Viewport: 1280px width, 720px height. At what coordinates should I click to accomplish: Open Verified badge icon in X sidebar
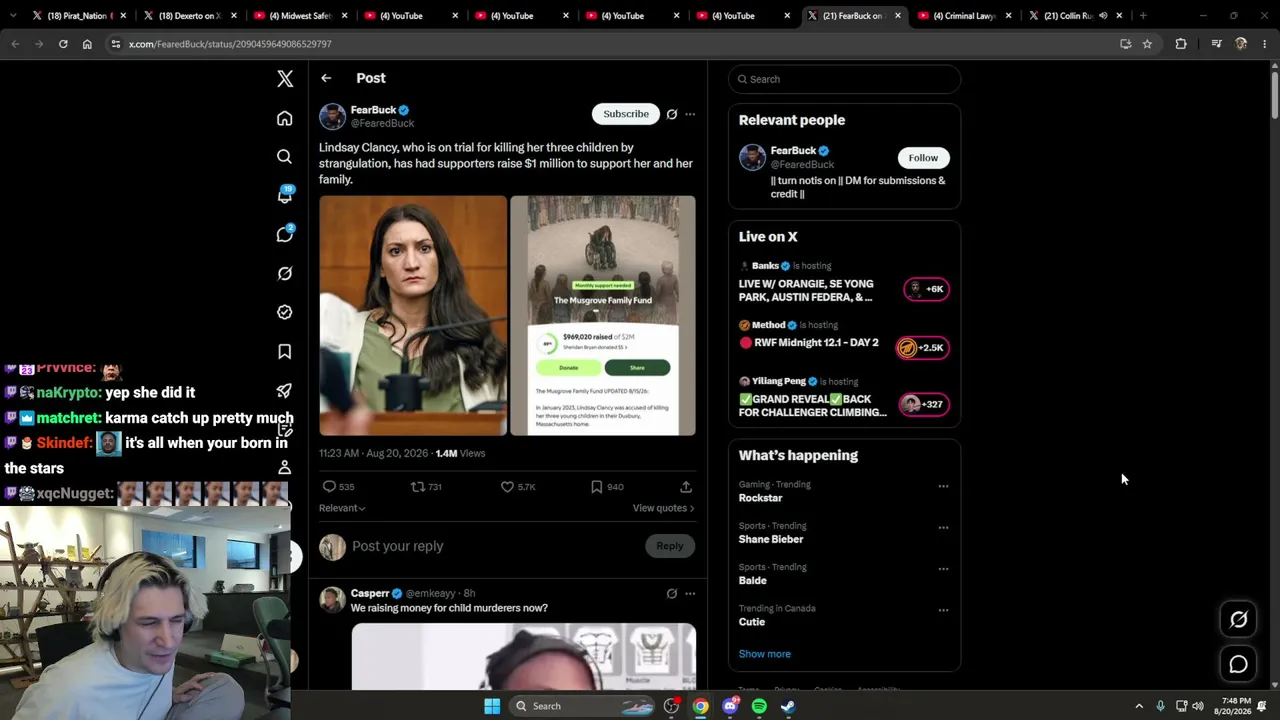[285, 312]
